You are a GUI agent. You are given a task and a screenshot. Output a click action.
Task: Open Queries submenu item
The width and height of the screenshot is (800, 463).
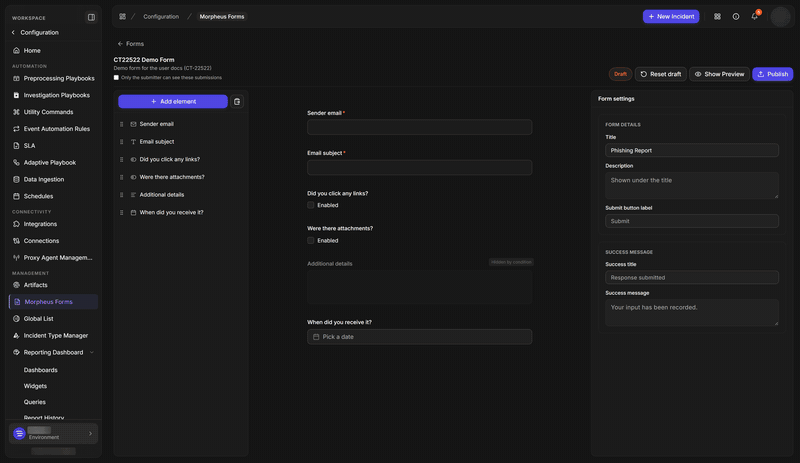click(35, 402)
